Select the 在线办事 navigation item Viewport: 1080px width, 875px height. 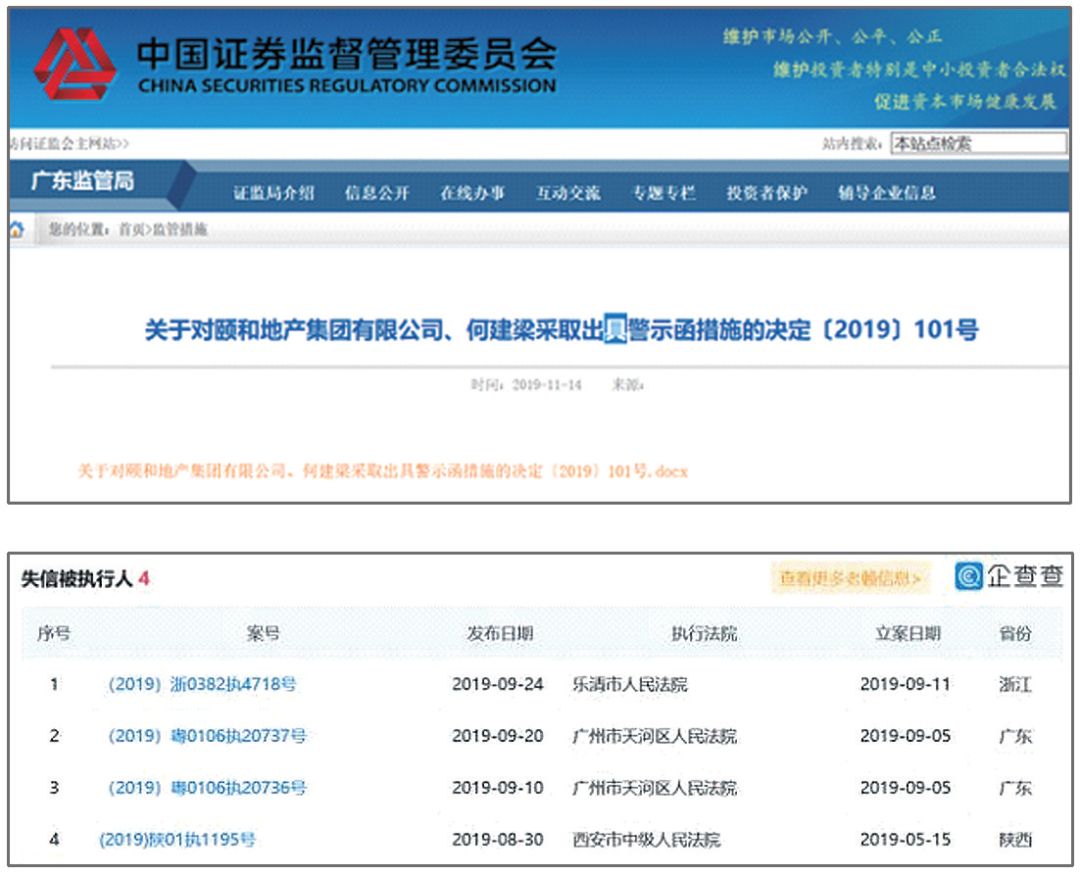coord(472,193)
